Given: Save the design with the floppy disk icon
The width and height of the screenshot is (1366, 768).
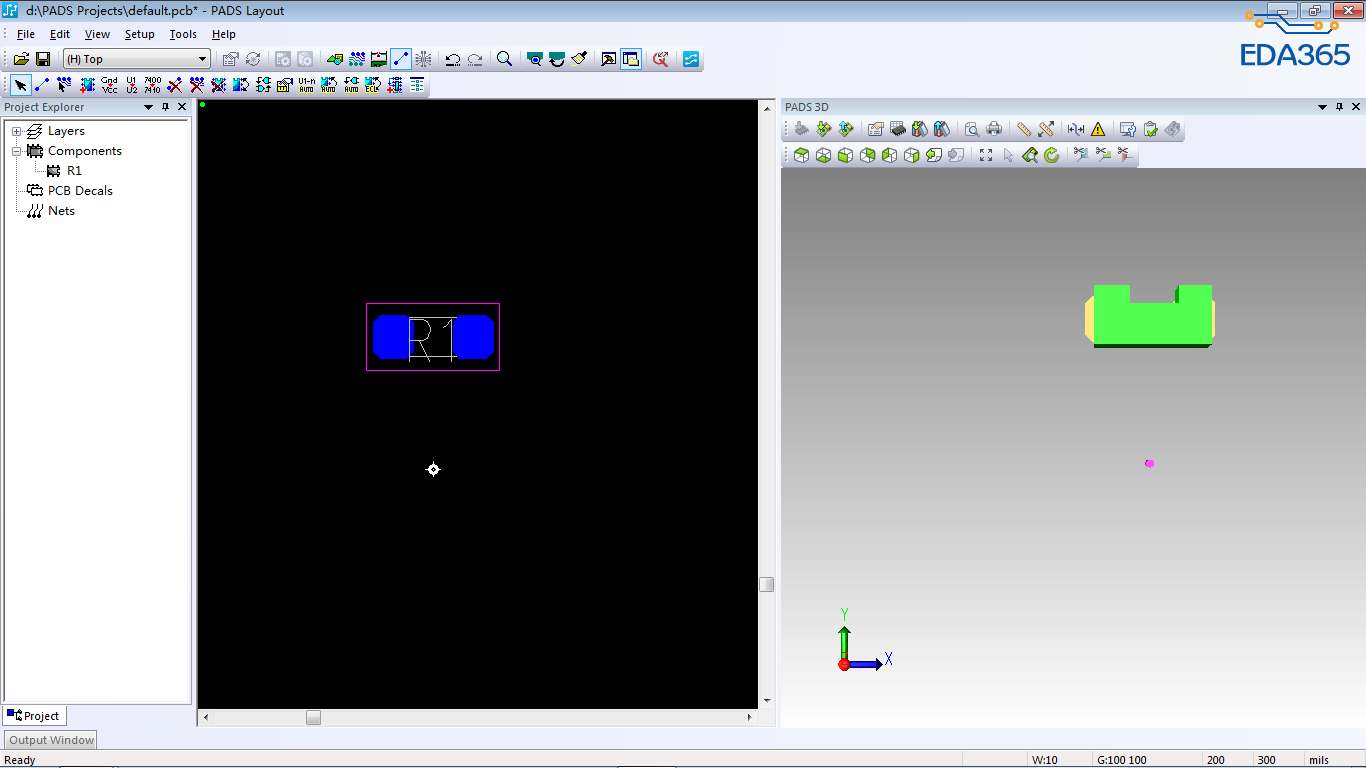Looking at the screenshot, I should (43, 59).
